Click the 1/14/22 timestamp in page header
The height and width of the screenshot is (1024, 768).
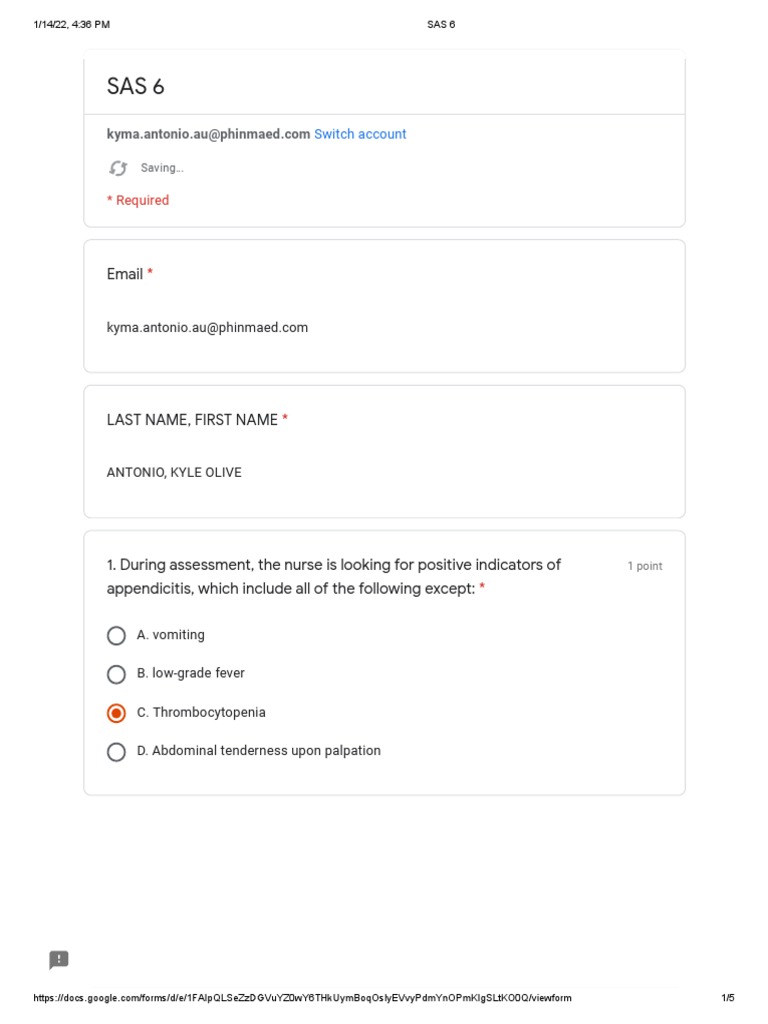pyautogui.click(x=71, y=24)
